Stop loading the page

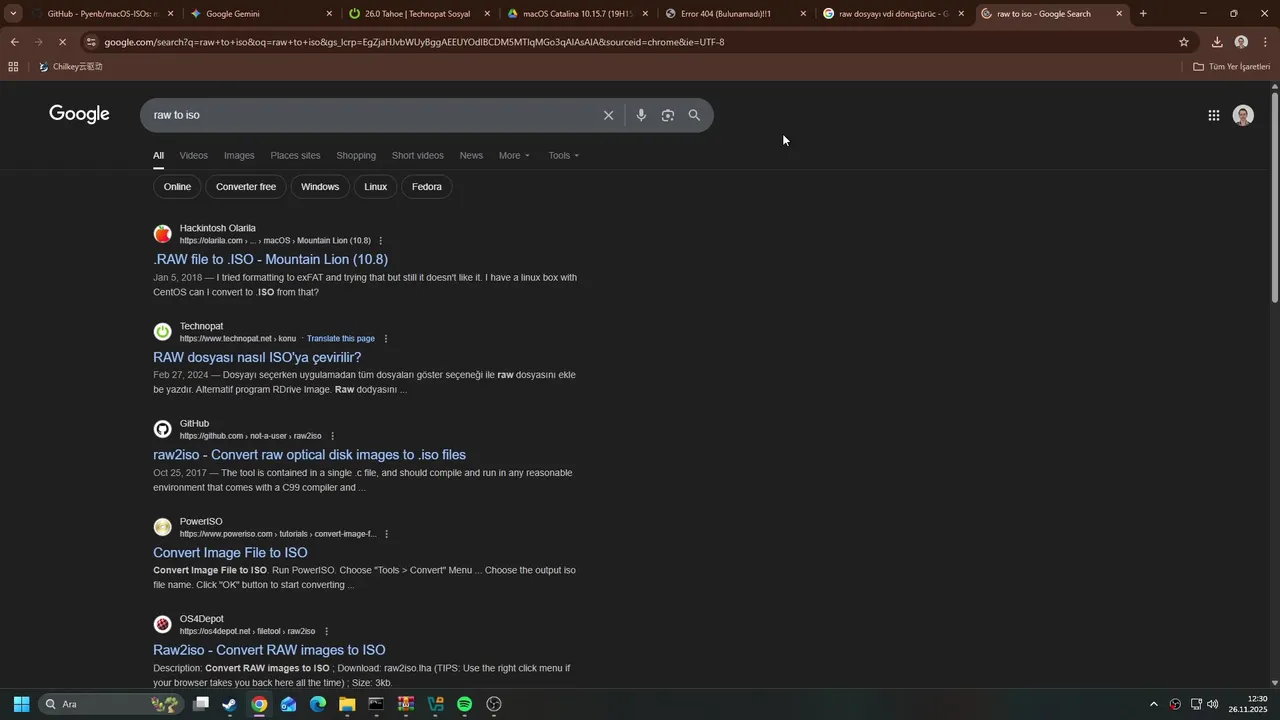[62, 42]
